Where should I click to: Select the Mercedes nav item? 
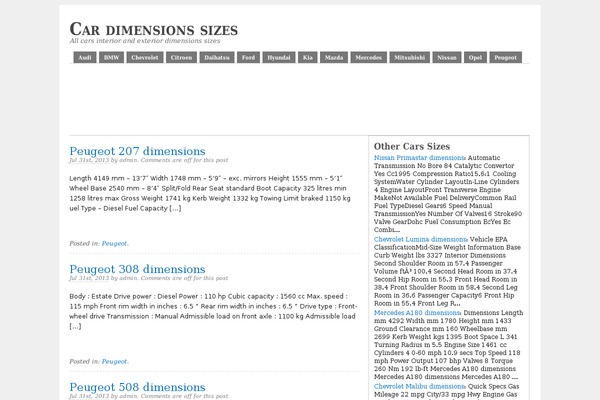(x=369, y=57)
